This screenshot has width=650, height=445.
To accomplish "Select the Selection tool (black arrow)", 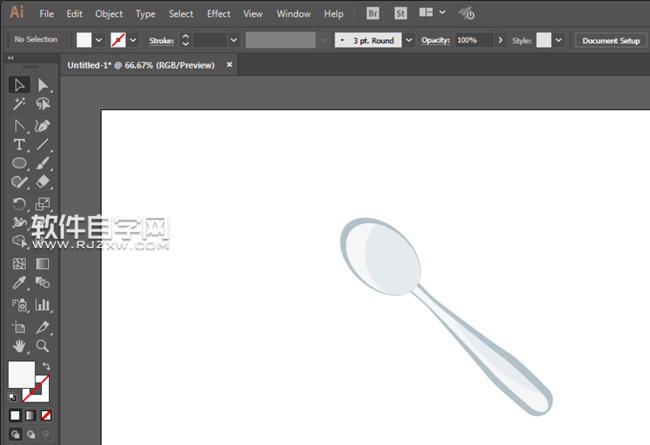I will click(19, 85).
